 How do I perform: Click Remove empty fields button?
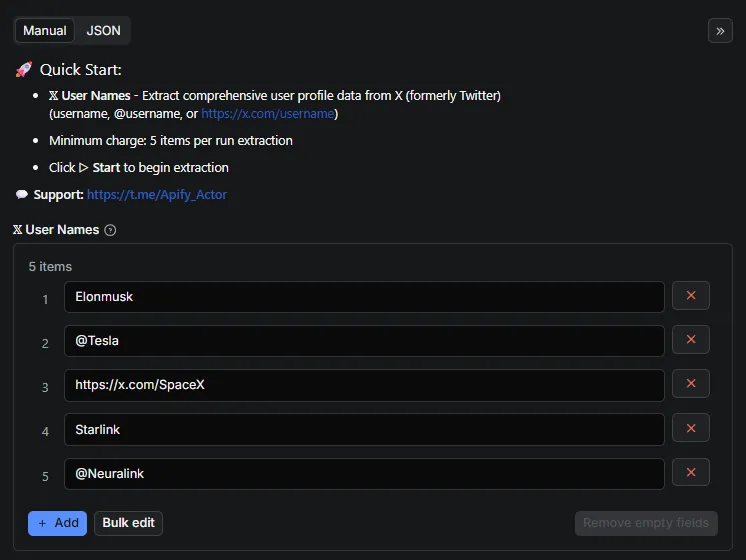(x=646, y=523)
